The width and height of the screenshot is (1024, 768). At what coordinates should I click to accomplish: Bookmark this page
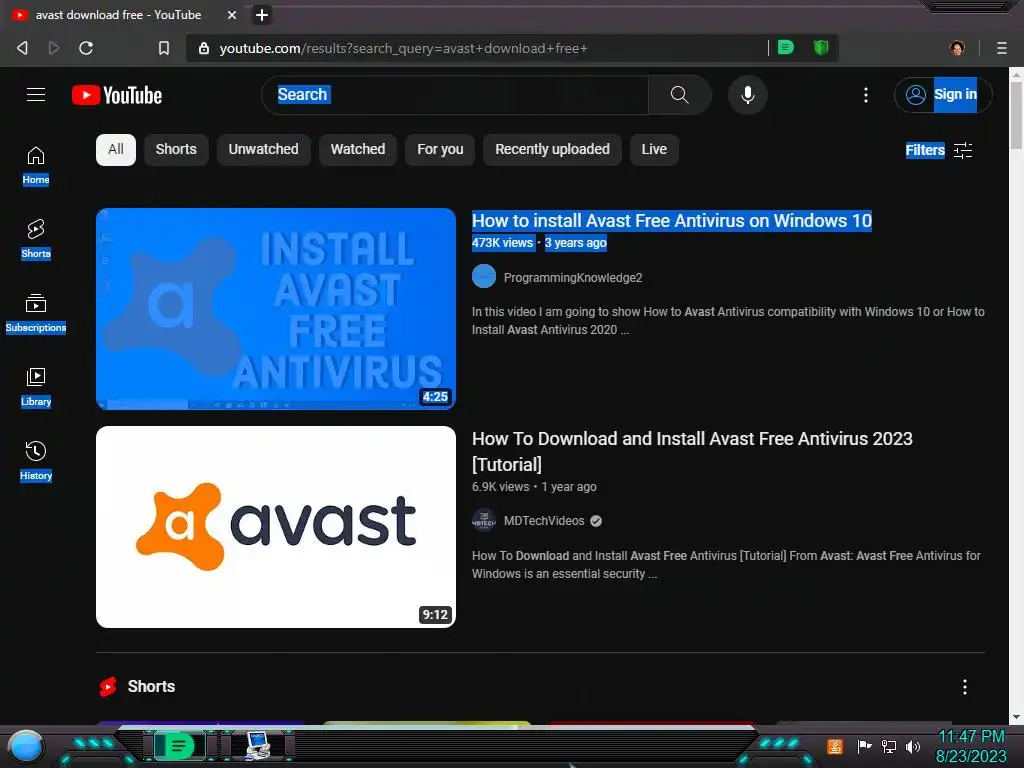(x=164, y=48)
